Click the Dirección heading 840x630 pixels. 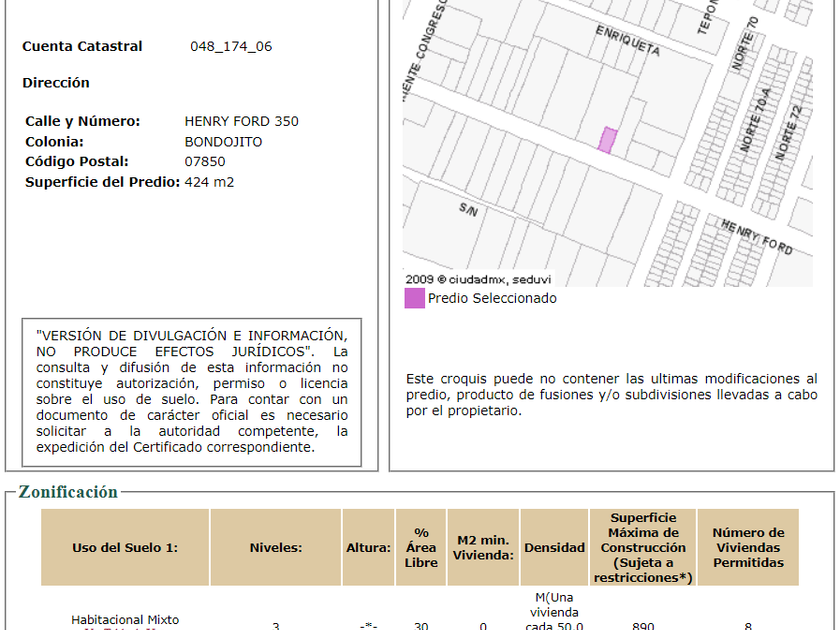tap(56, 83)
